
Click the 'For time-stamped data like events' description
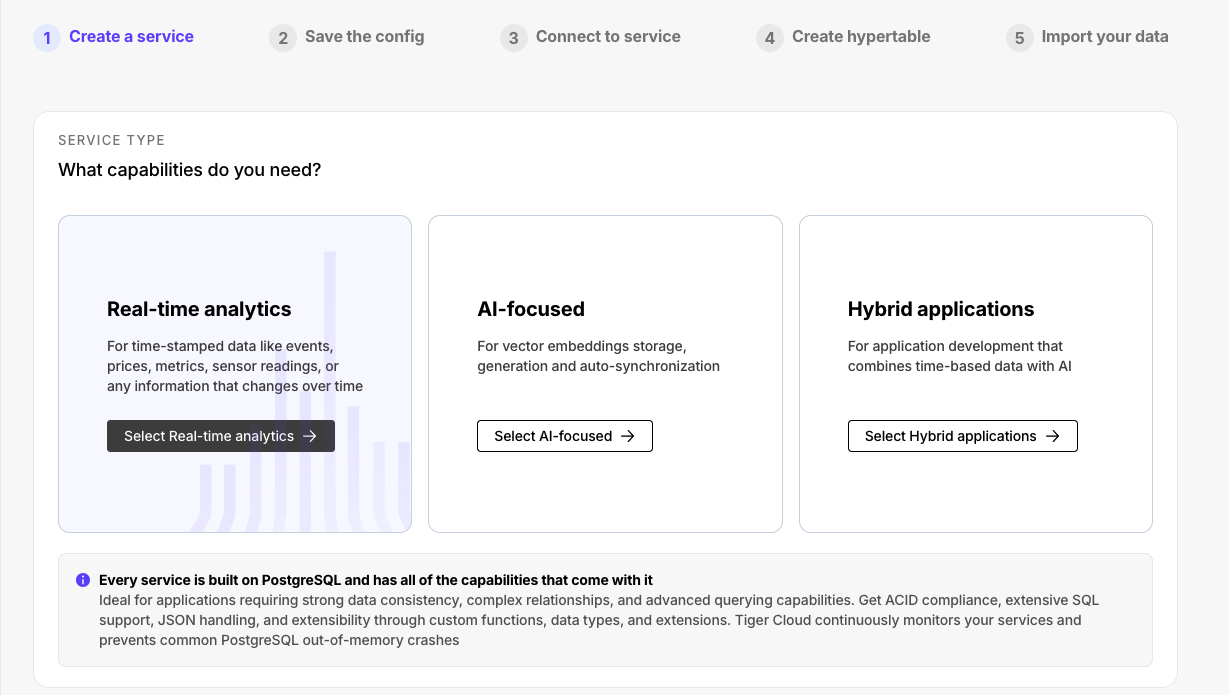coord(235,366)
